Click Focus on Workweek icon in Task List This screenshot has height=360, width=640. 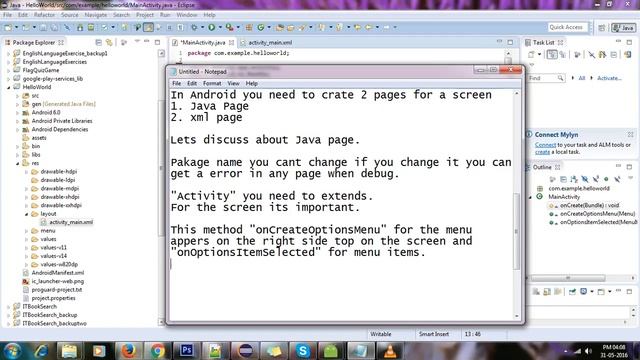(x=577, y=54)
